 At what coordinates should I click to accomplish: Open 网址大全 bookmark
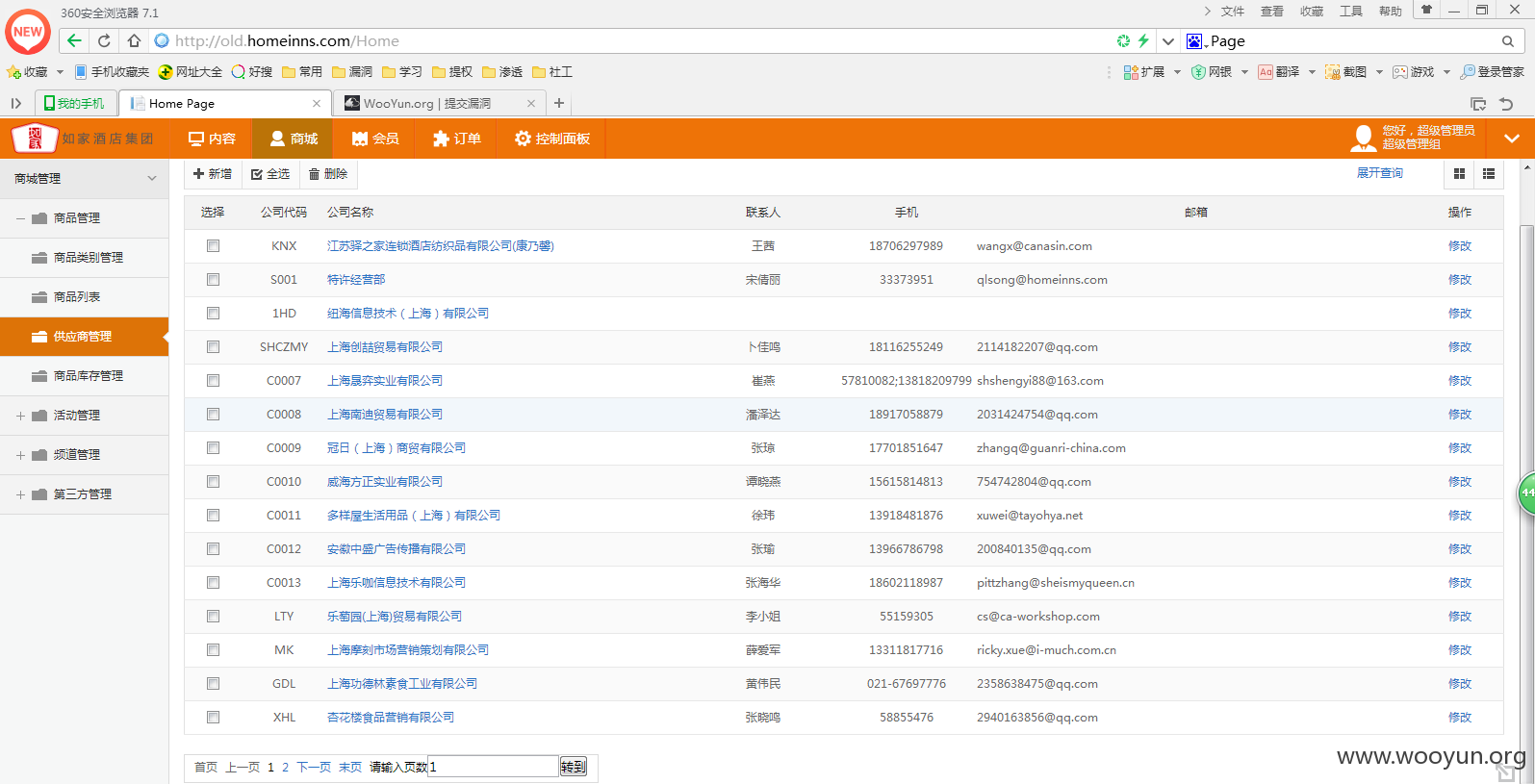click(191, 72)
